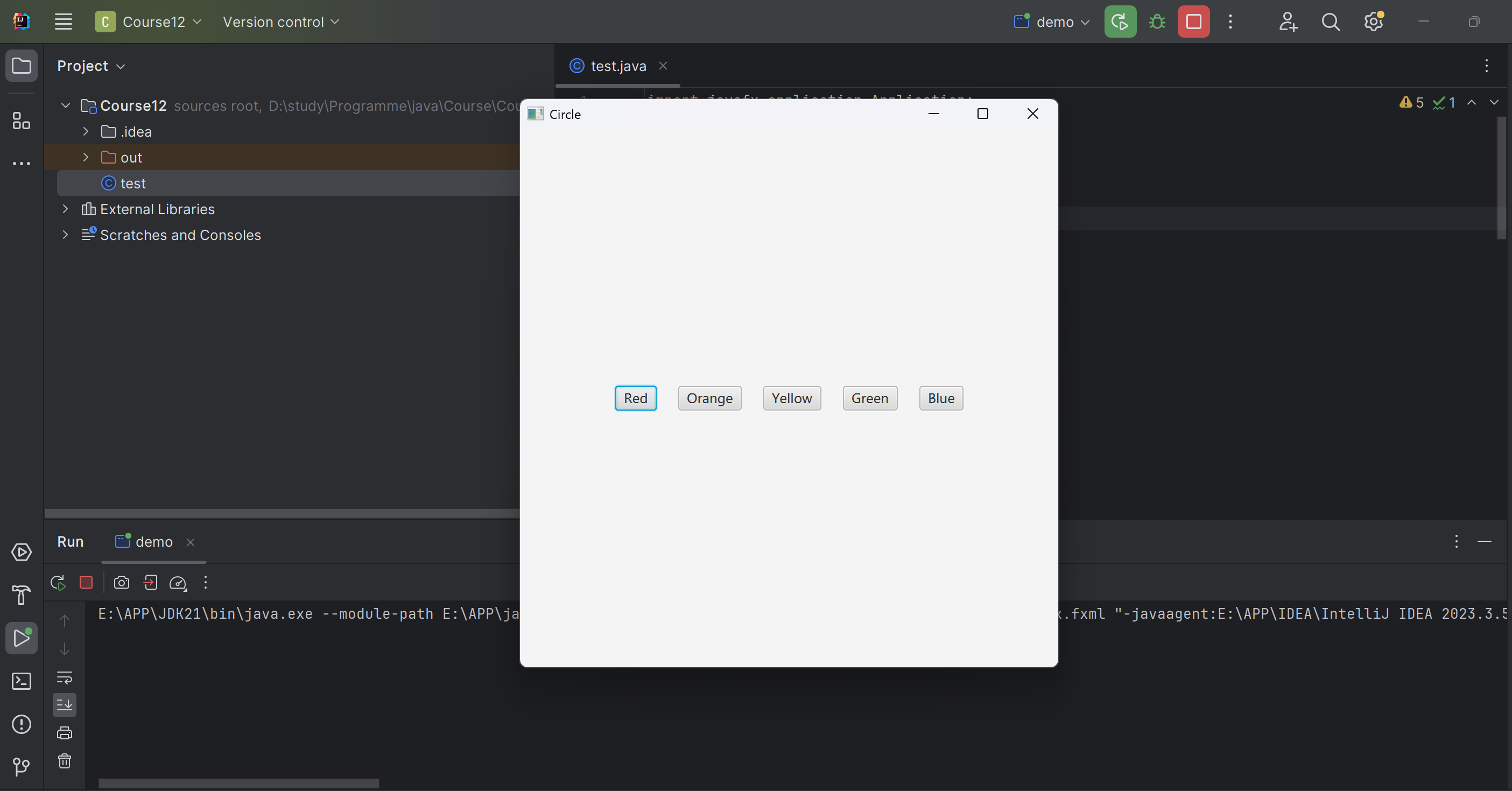The image size is (1512, 791).
Task: Open the Build tool window (hammer icon)
Action: (22, 596)
